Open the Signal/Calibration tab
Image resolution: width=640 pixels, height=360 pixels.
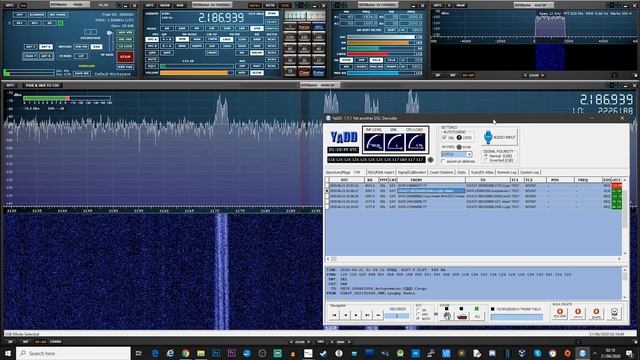click(412, 173)
